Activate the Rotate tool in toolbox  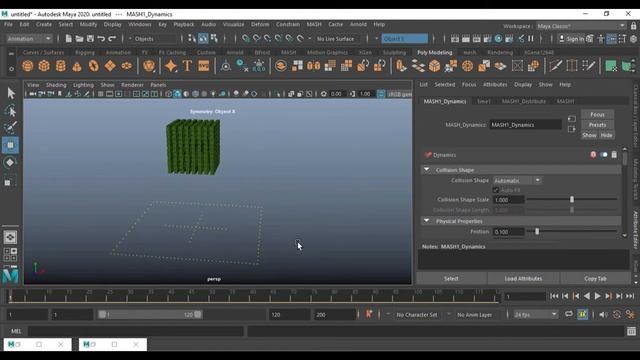[x=11, y=162]
